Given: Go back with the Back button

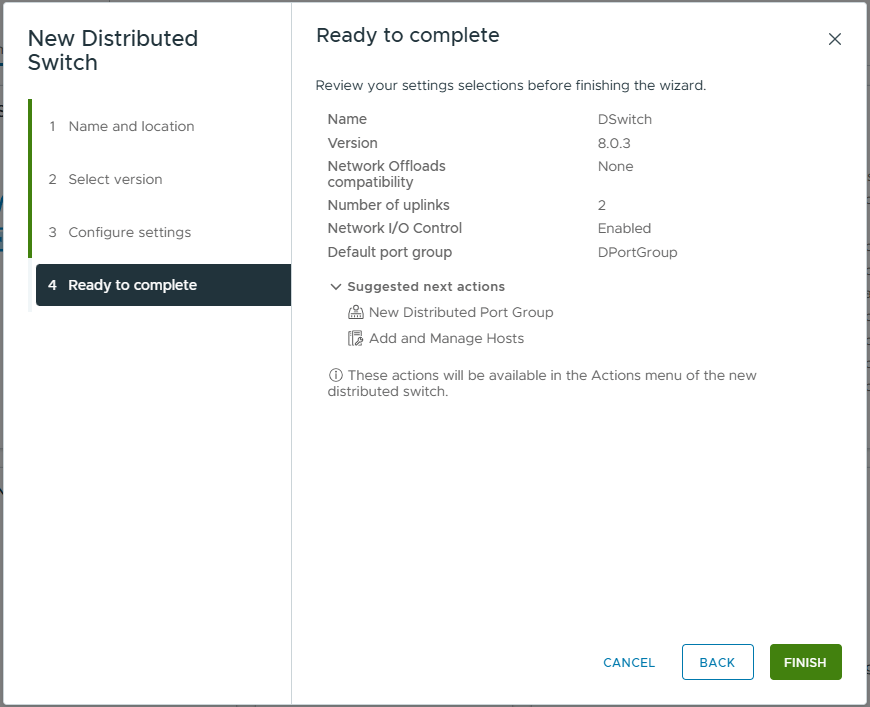Looking at the screenshot, I should [717, 662].
